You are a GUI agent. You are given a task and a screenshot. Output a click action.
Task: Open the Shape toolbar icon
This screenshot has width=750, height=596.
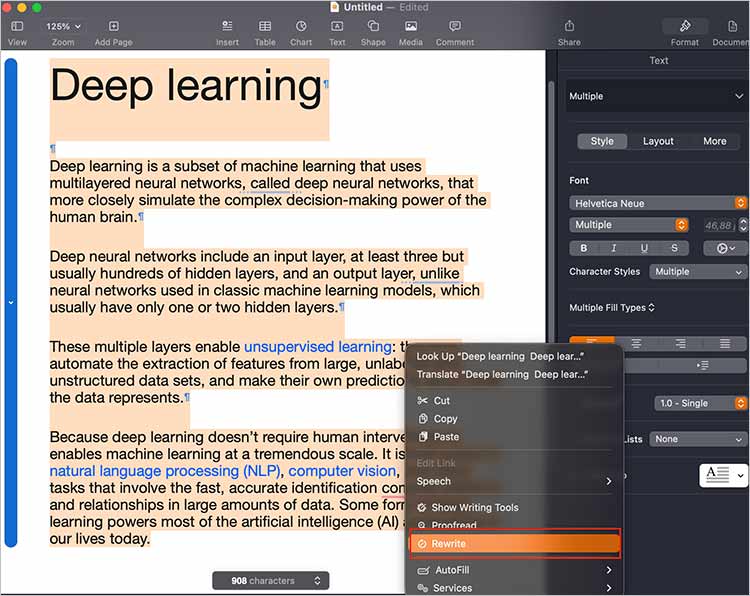(x=373, y=26)
